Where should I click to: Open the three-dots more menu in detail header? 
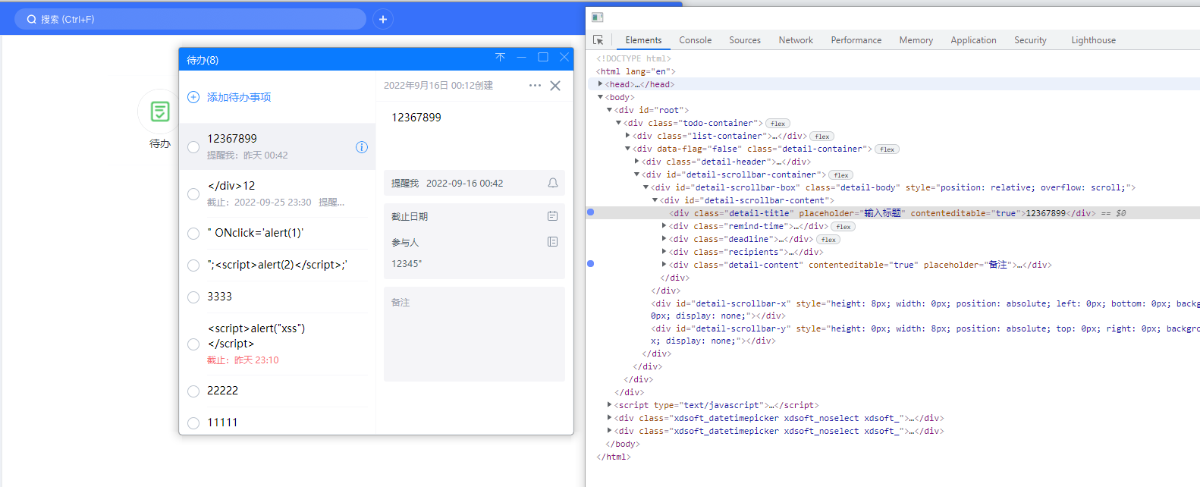click(535, 86)
